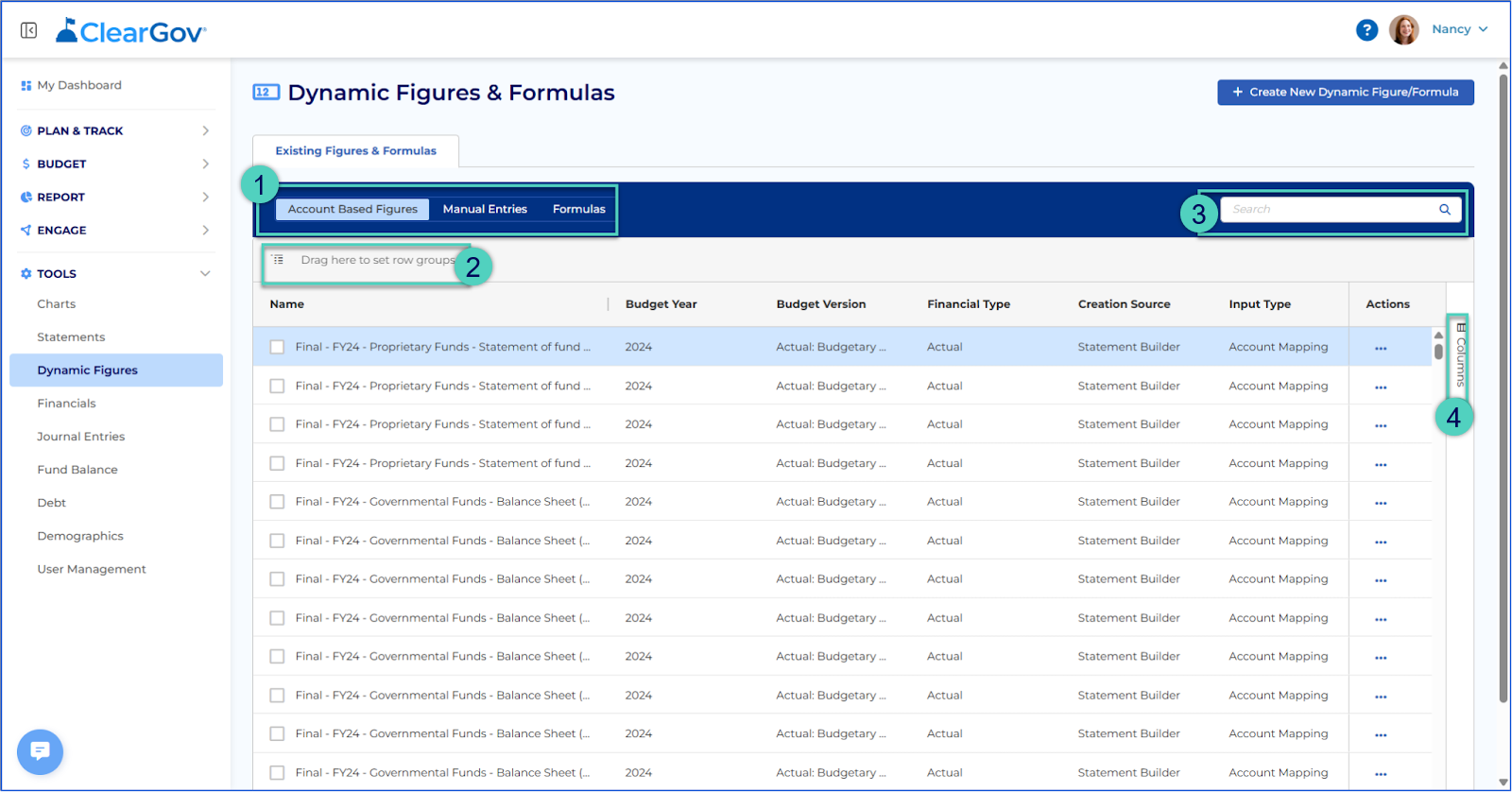Switch to Formulas
Image resolution: width=1512 pixels, height=792 pixels.
pos(579,210)
